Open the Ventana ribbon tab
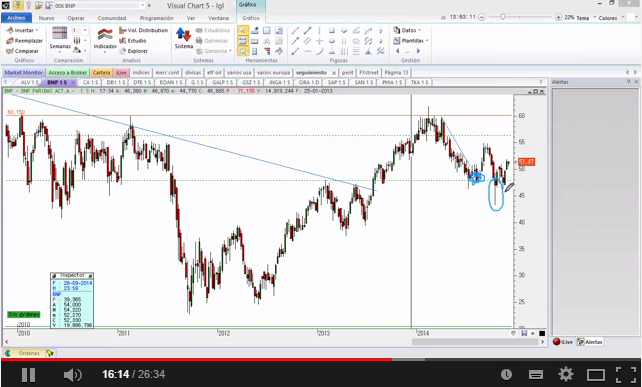Image resolution: width=642 pixels, height=387 pixels. 218,18
